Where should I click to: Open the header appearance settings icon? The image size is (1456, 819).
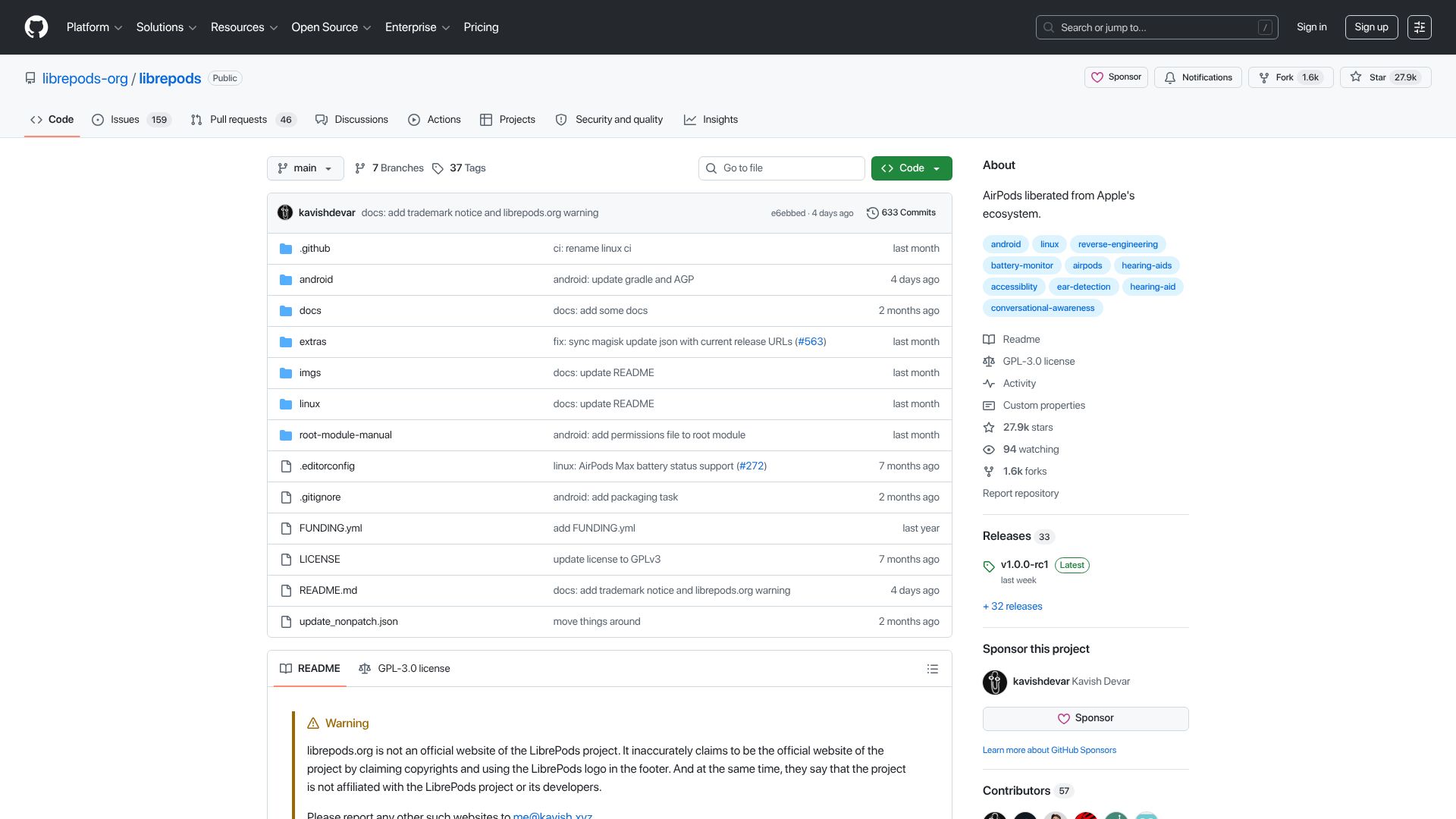point(1420,27)
